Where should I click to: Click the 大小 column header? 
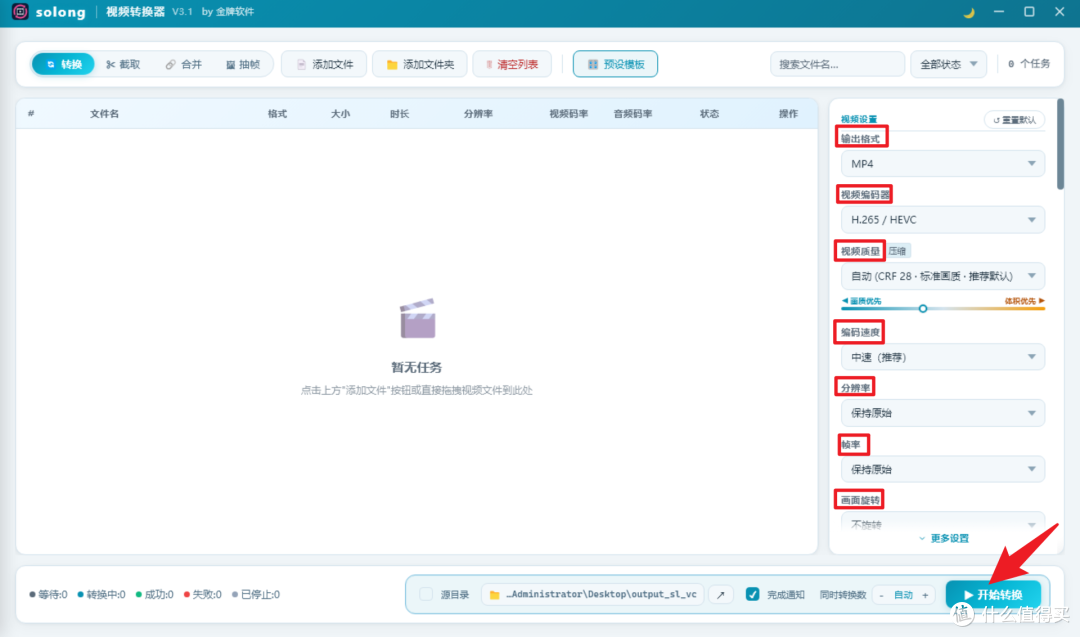(340, 114)
